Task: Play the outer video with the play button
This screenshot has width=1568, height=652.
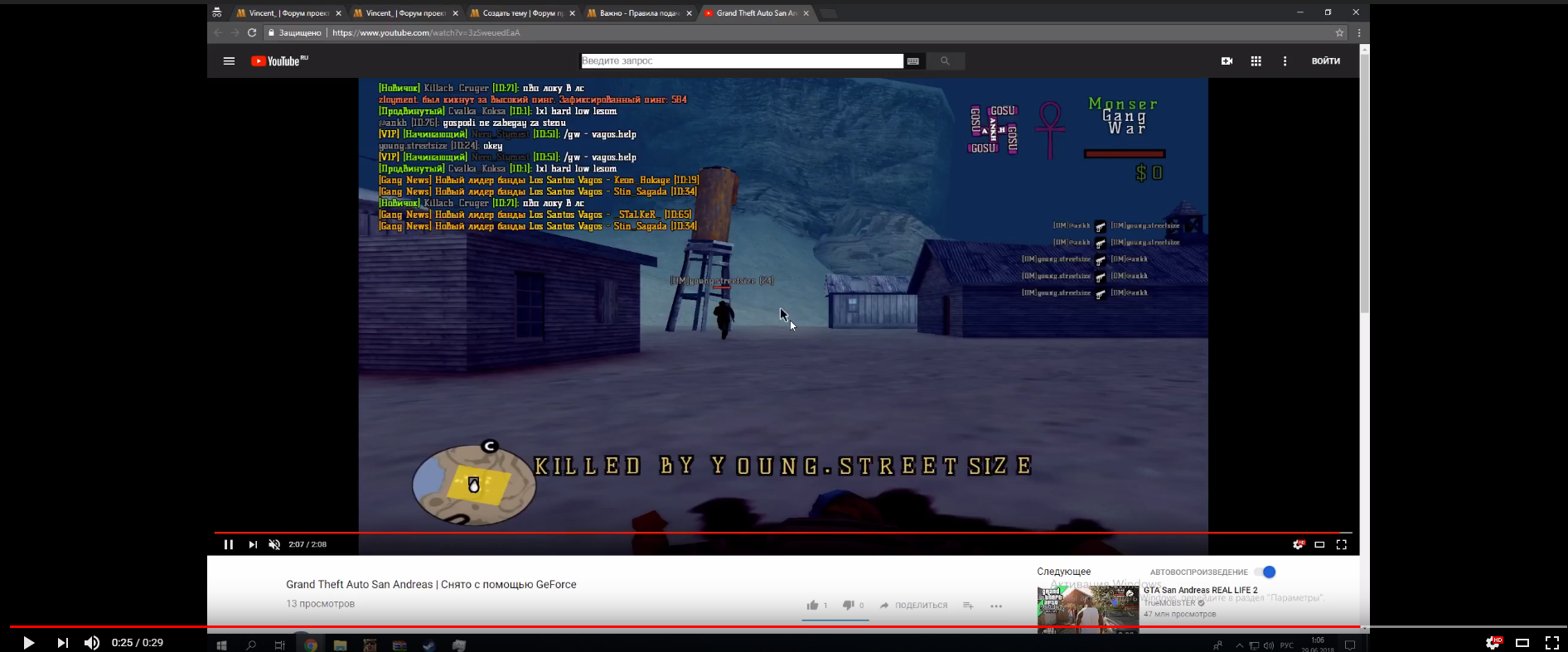Action: pos(28,643)
